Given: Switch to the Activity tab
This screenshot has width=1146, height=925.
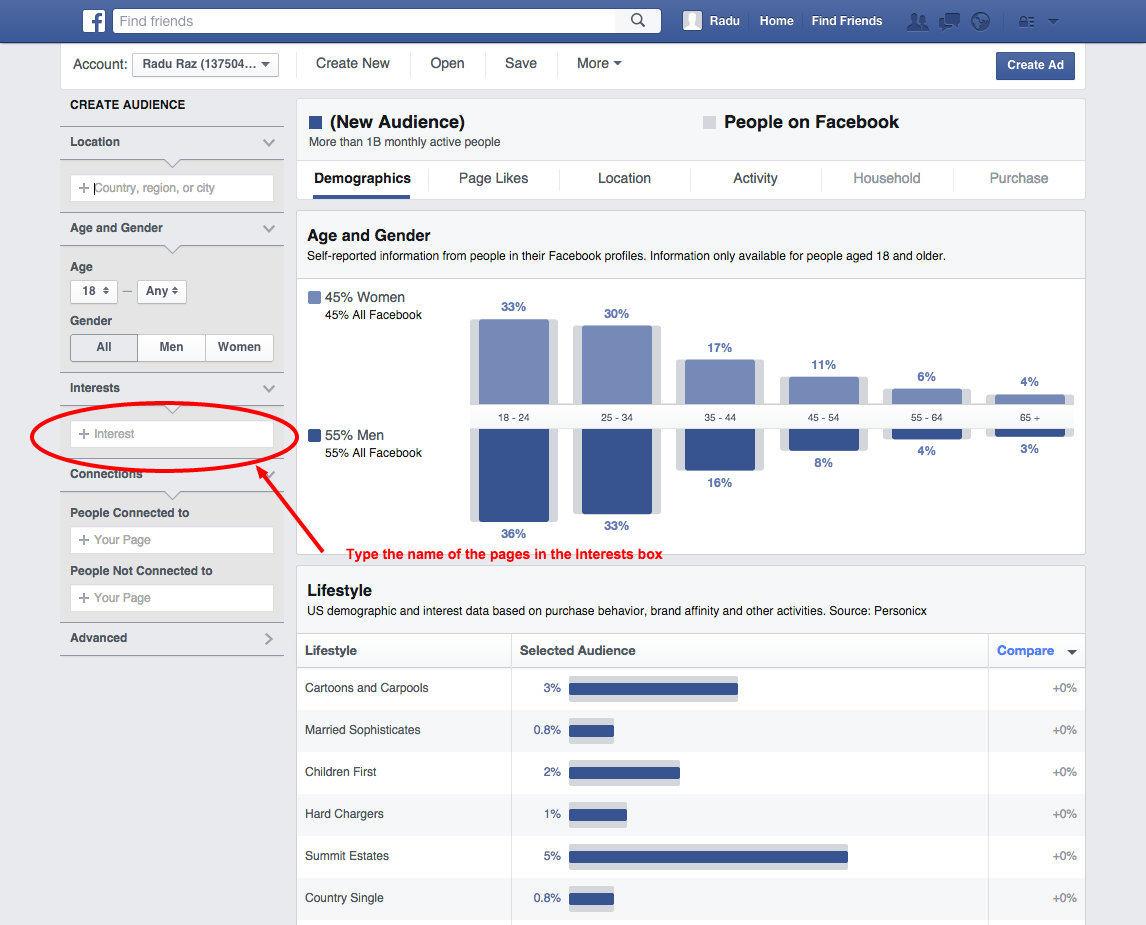Looking at the screenshot, I should (755, 178).
